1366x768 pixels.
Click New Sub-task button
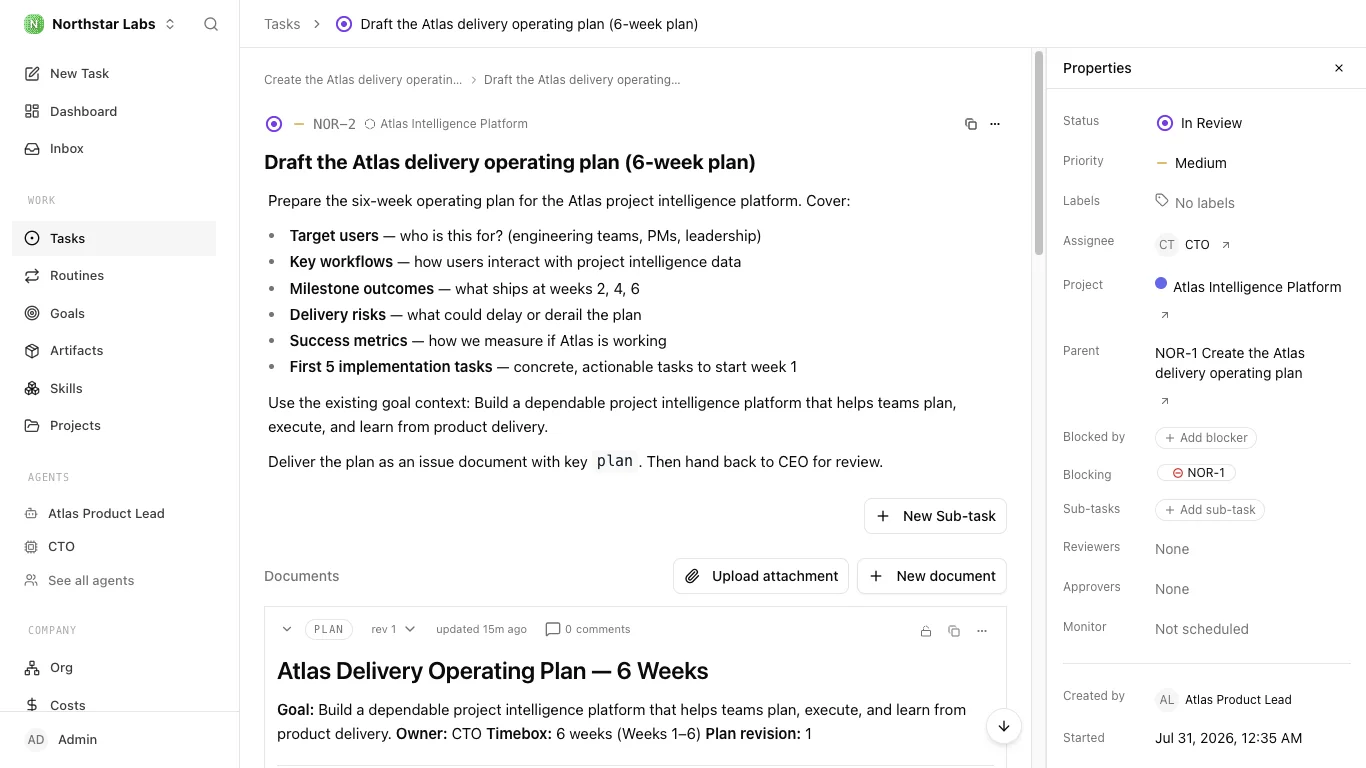click(x=936, y=516)
